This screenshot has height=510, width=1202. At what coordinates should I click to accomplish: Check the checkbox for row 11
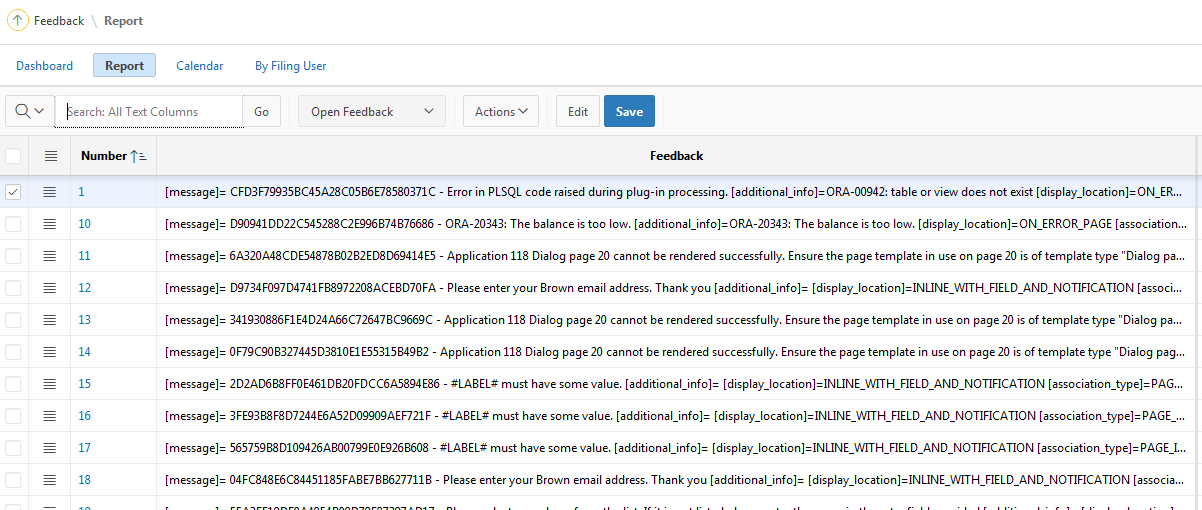click(13, 256)
